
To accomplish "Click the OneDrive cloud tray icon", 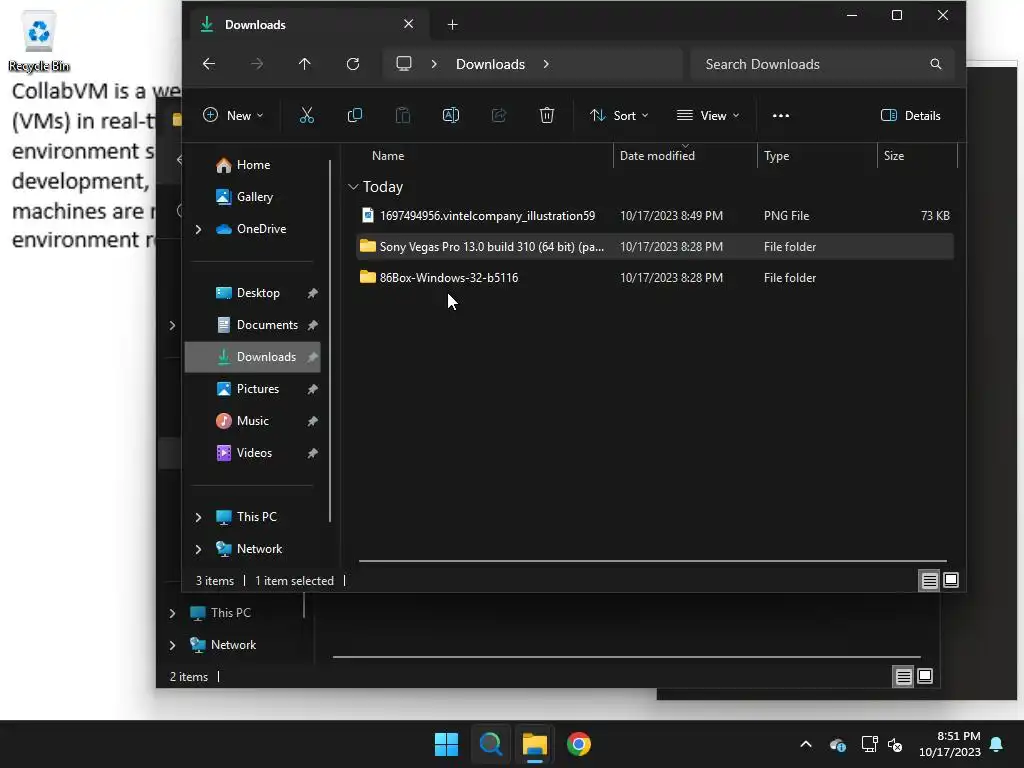I will pyautogui.click(x=837, y=744).
